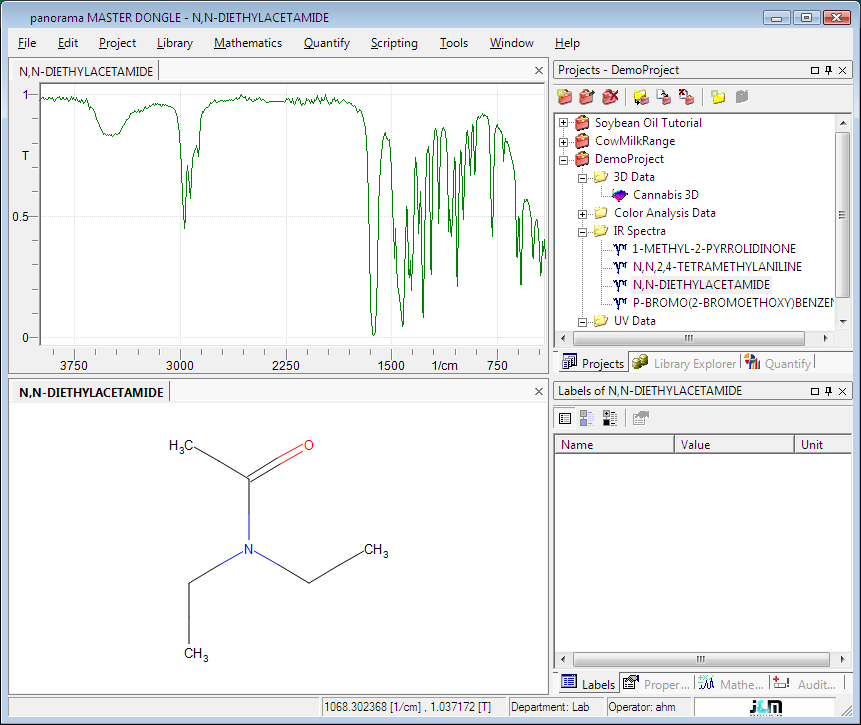Viewport: 861px width, 725px height.
Task: Toggle float for the Projects panel
Action: click(x=814, y=70)
